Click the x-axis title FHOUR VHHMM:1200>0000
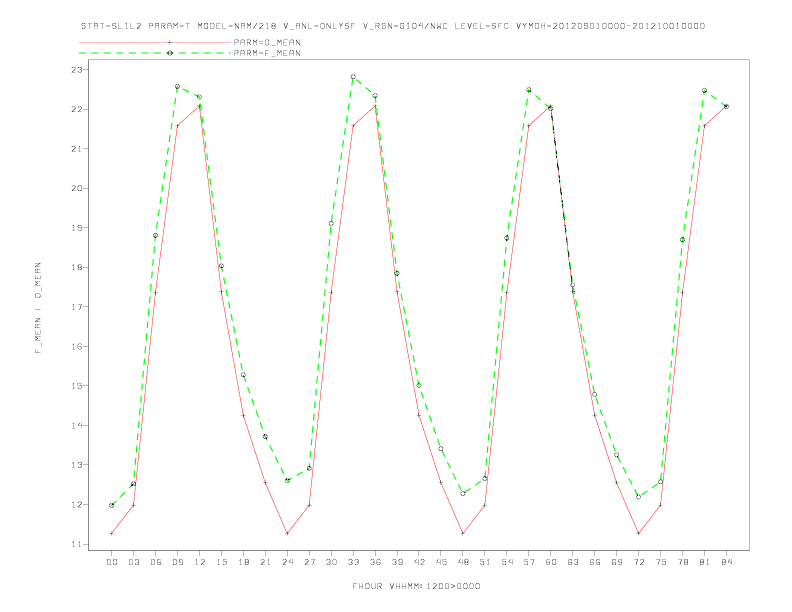The width and height of the screenshot is (792, 612). click(x=416, y=586)
